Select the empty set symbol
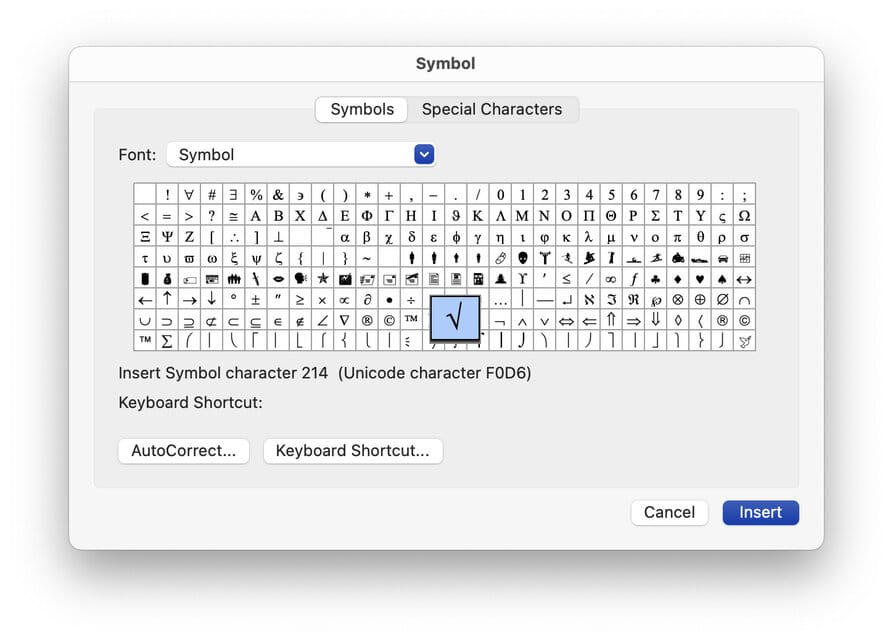893x641 pixels. [x=722, y=300]
